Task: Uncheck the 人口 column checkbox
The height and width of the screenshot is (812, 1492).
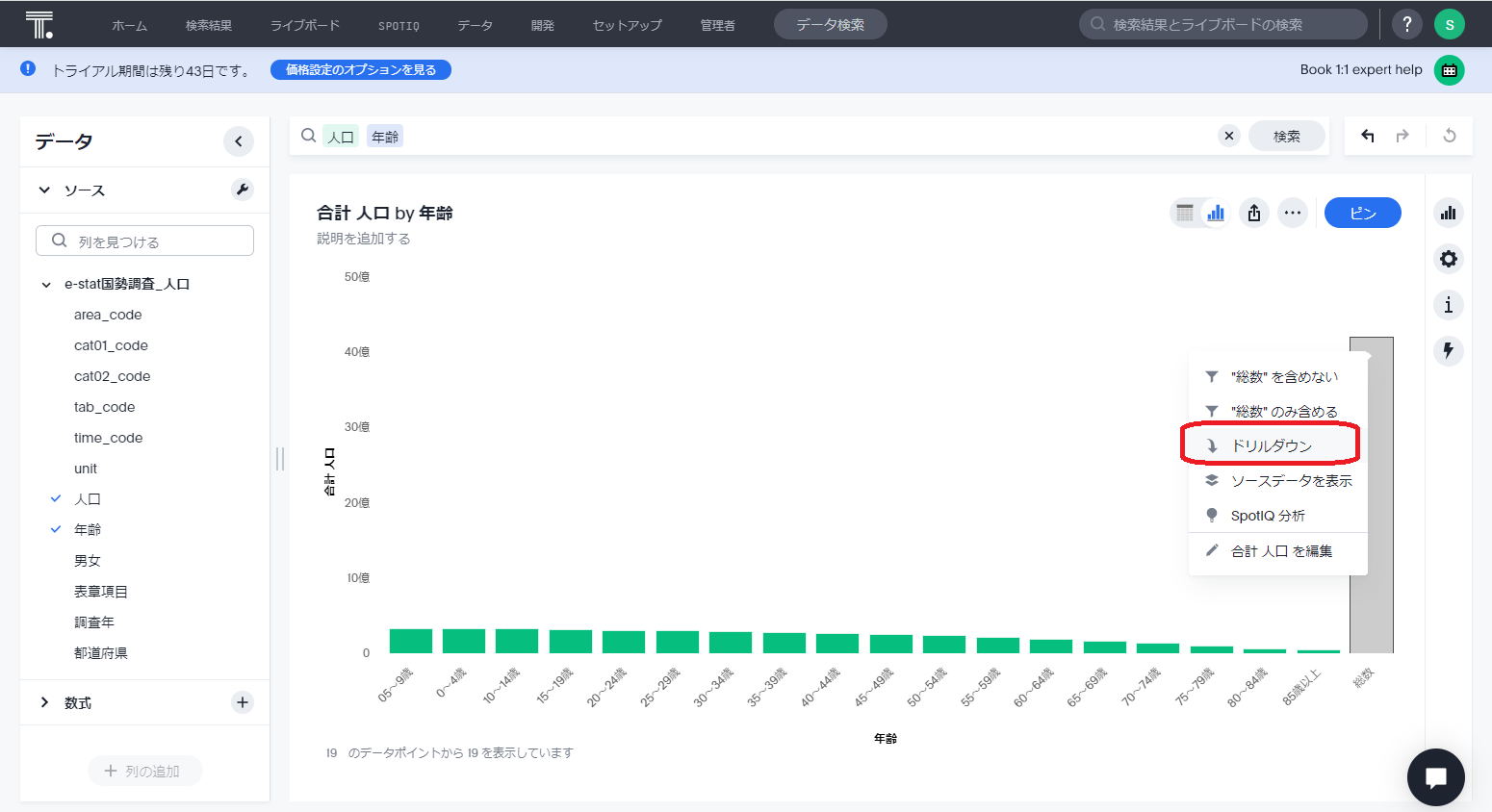Action: tap(55, 498)
